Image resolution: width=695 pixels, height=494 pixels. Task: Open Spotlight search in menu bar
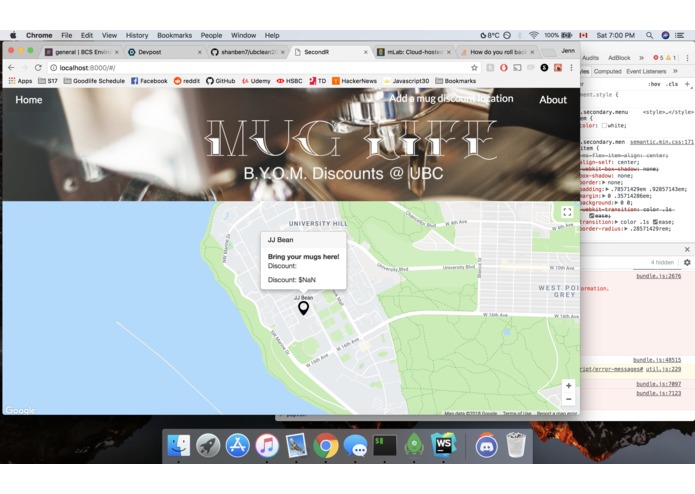click(649, 35)
